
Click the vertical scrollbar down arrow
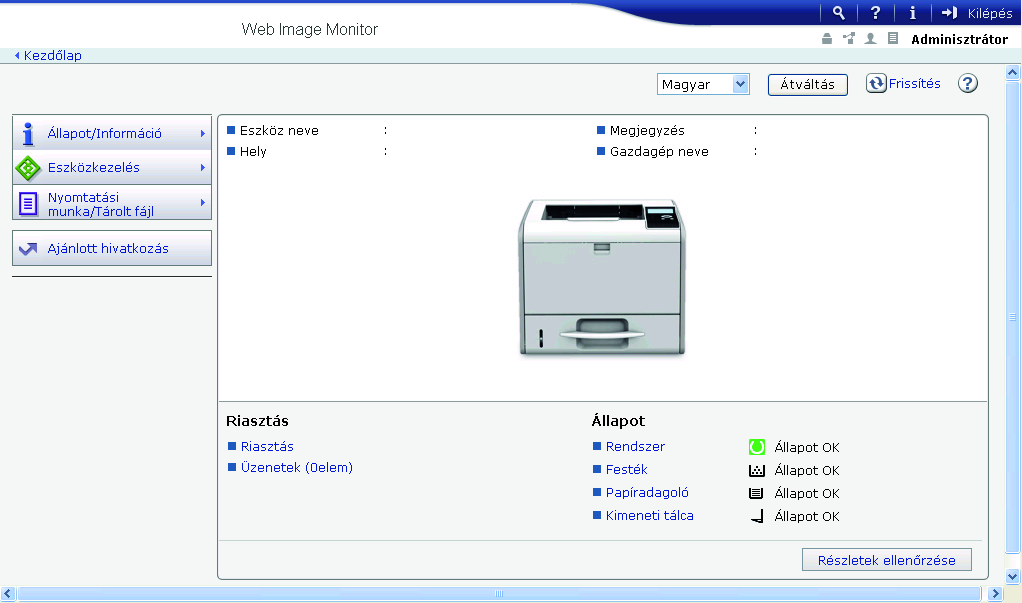click(x=1012, y=576)
